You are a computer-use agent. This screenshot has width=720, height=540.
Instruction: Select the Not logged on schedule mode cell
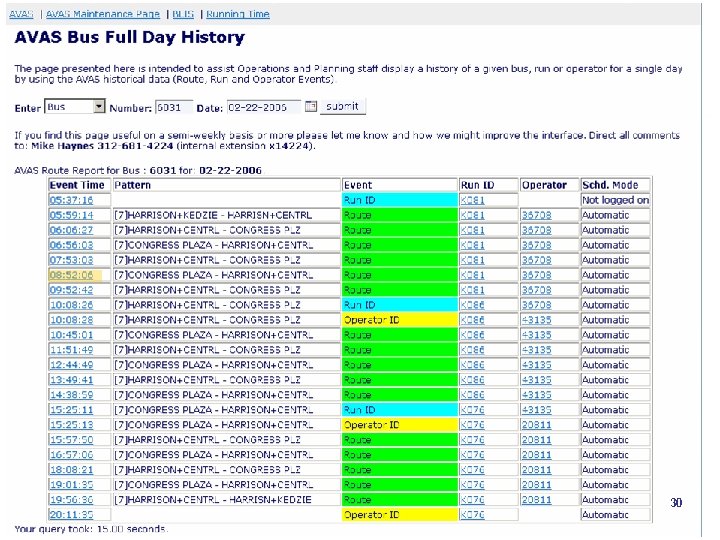pos(615,200)
